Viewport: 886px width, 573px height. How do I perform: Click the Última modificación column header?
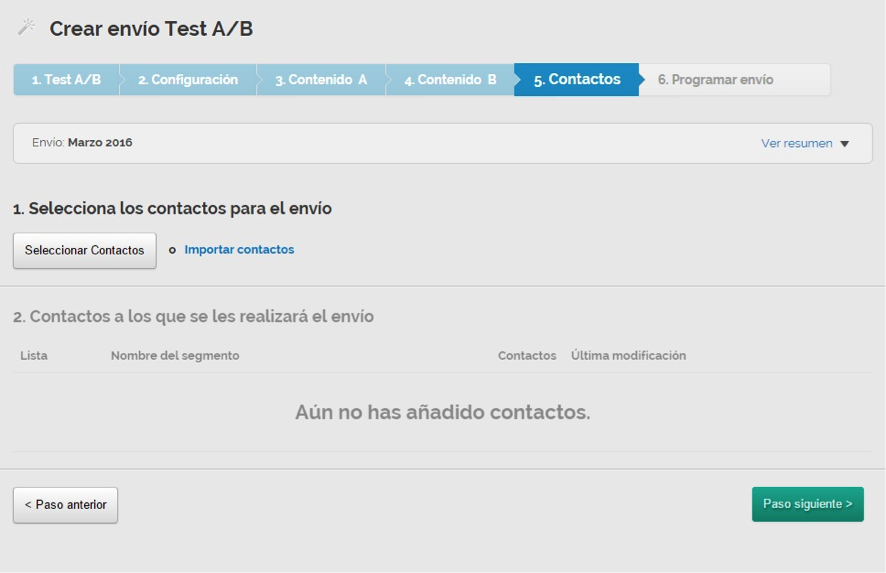point(628,356)
